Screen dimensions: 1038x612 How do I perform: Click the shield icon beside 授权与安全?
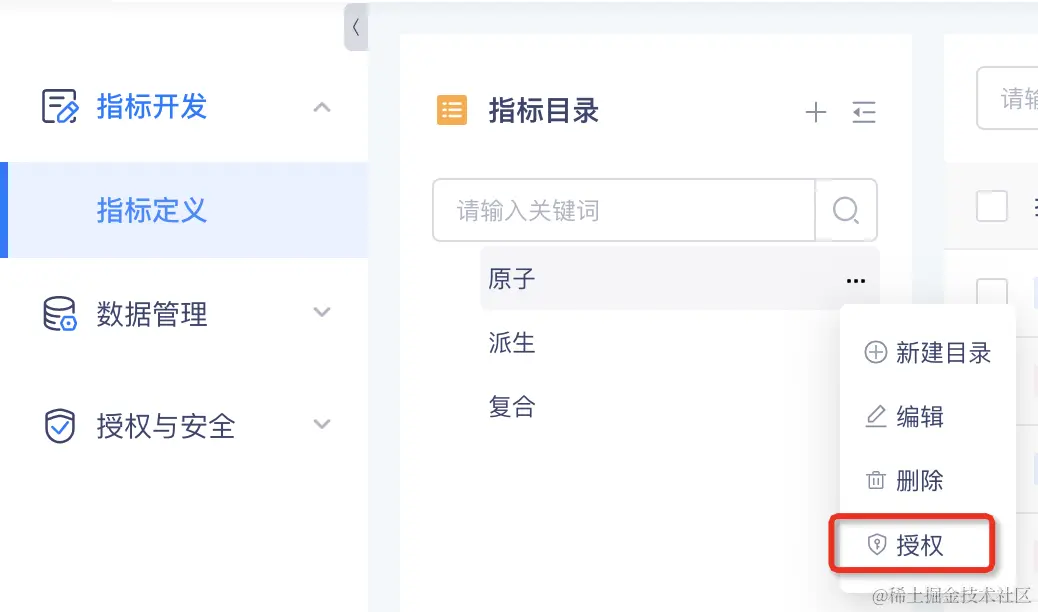pyautogui.click(x=62, y=426)
